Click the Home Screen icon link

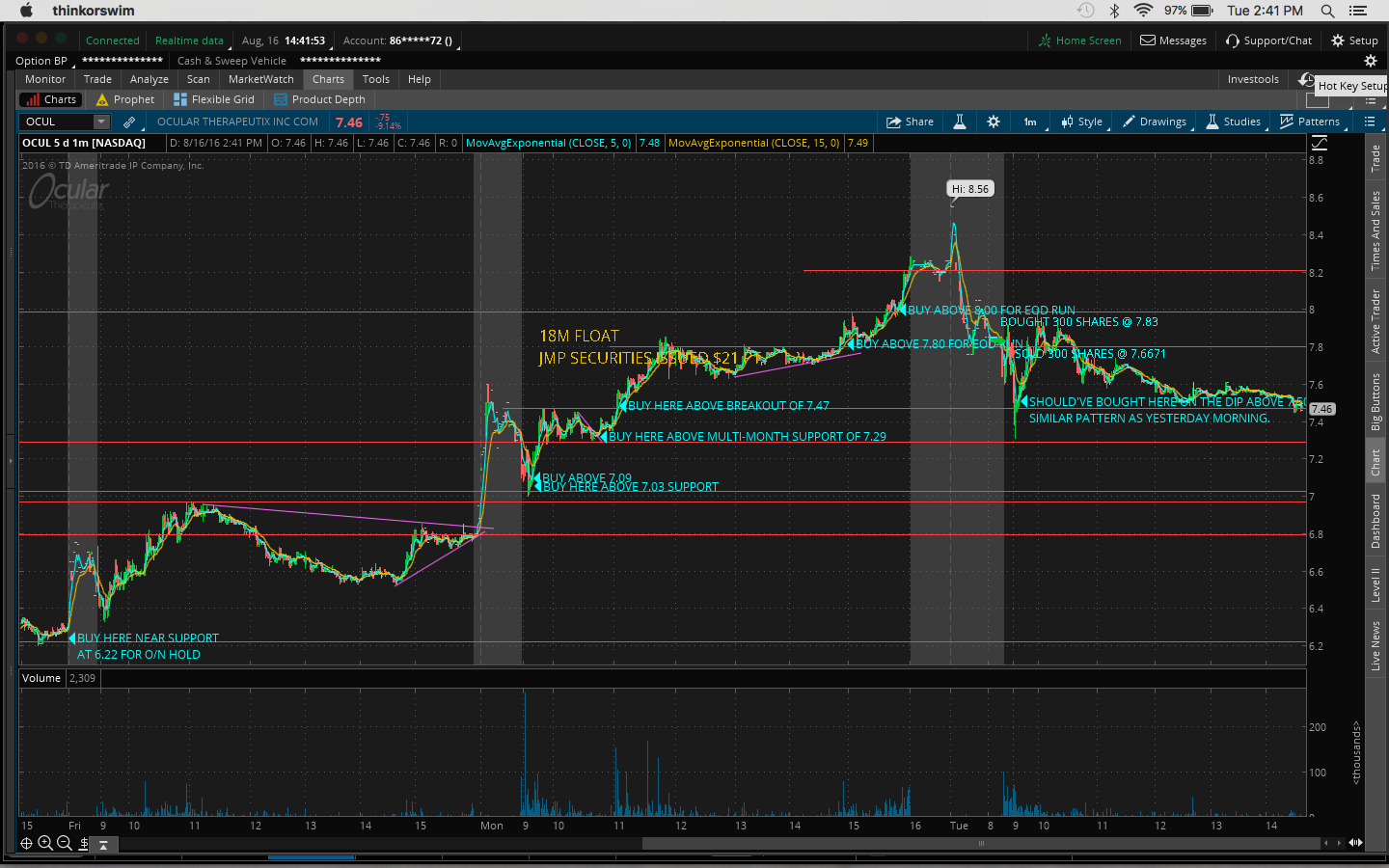point(1079,41)
